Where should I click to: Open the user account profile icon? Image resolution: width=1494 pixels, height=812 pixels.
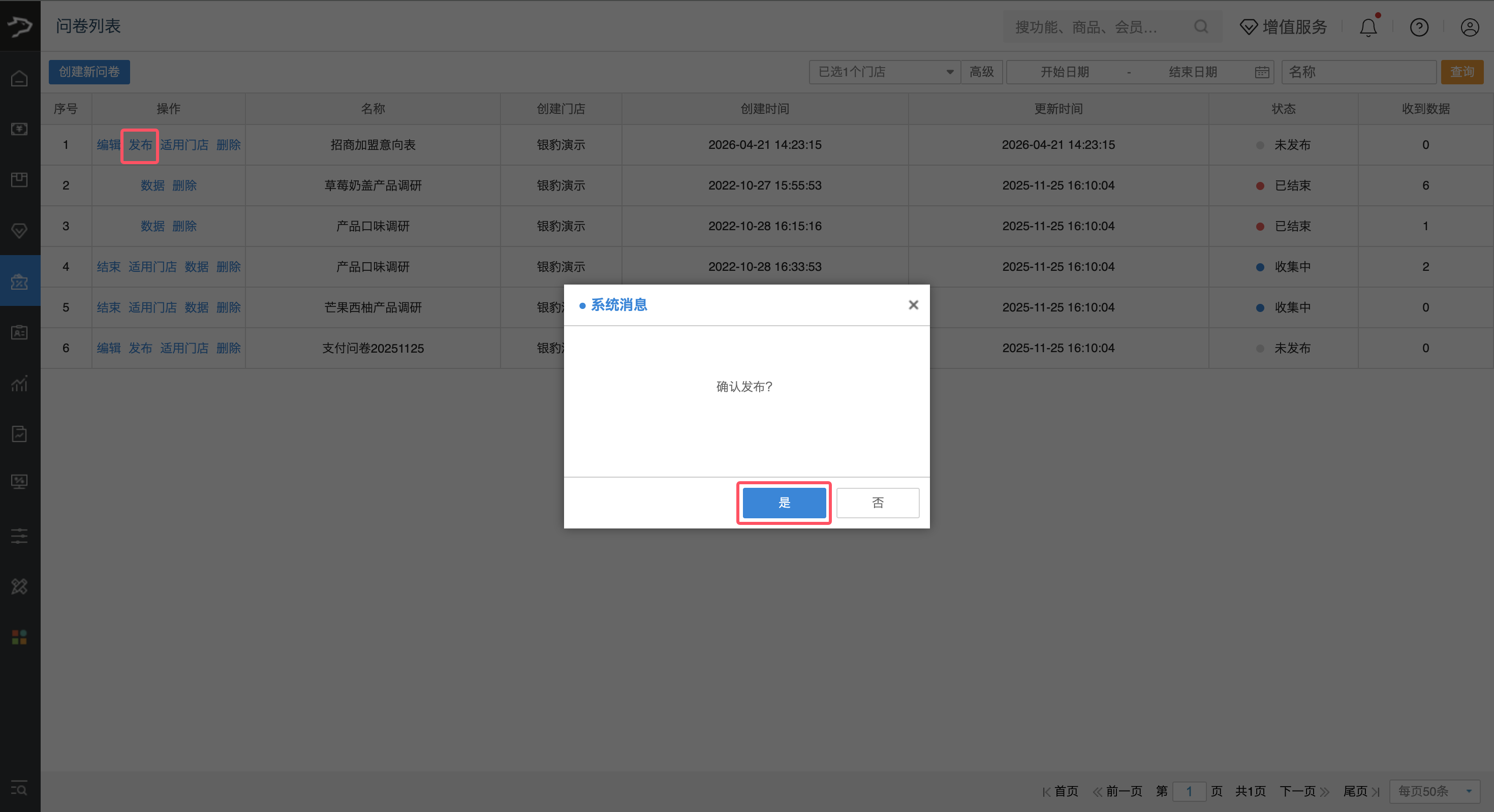[x=1469, y=27]
